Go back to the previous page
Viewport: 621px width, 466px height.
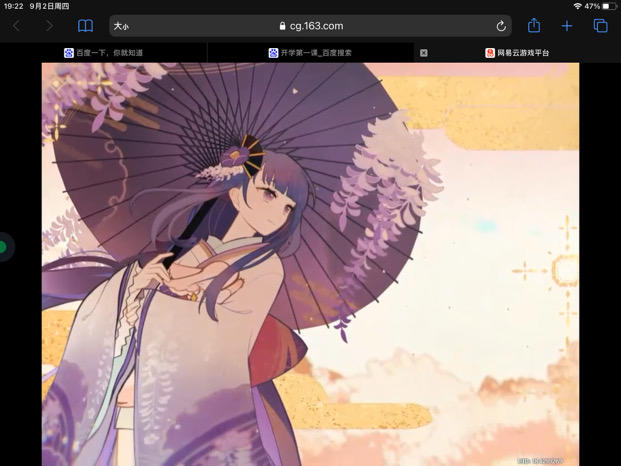[x=17, y=26]
